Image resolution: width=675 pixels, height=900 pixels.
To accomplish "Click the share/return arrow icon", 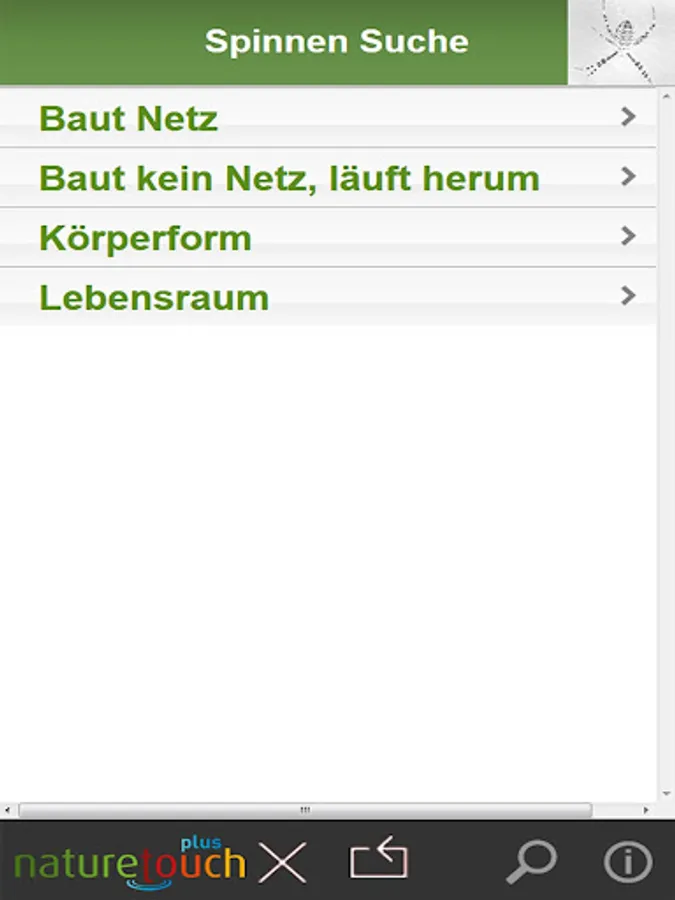I will click(379, 861).
